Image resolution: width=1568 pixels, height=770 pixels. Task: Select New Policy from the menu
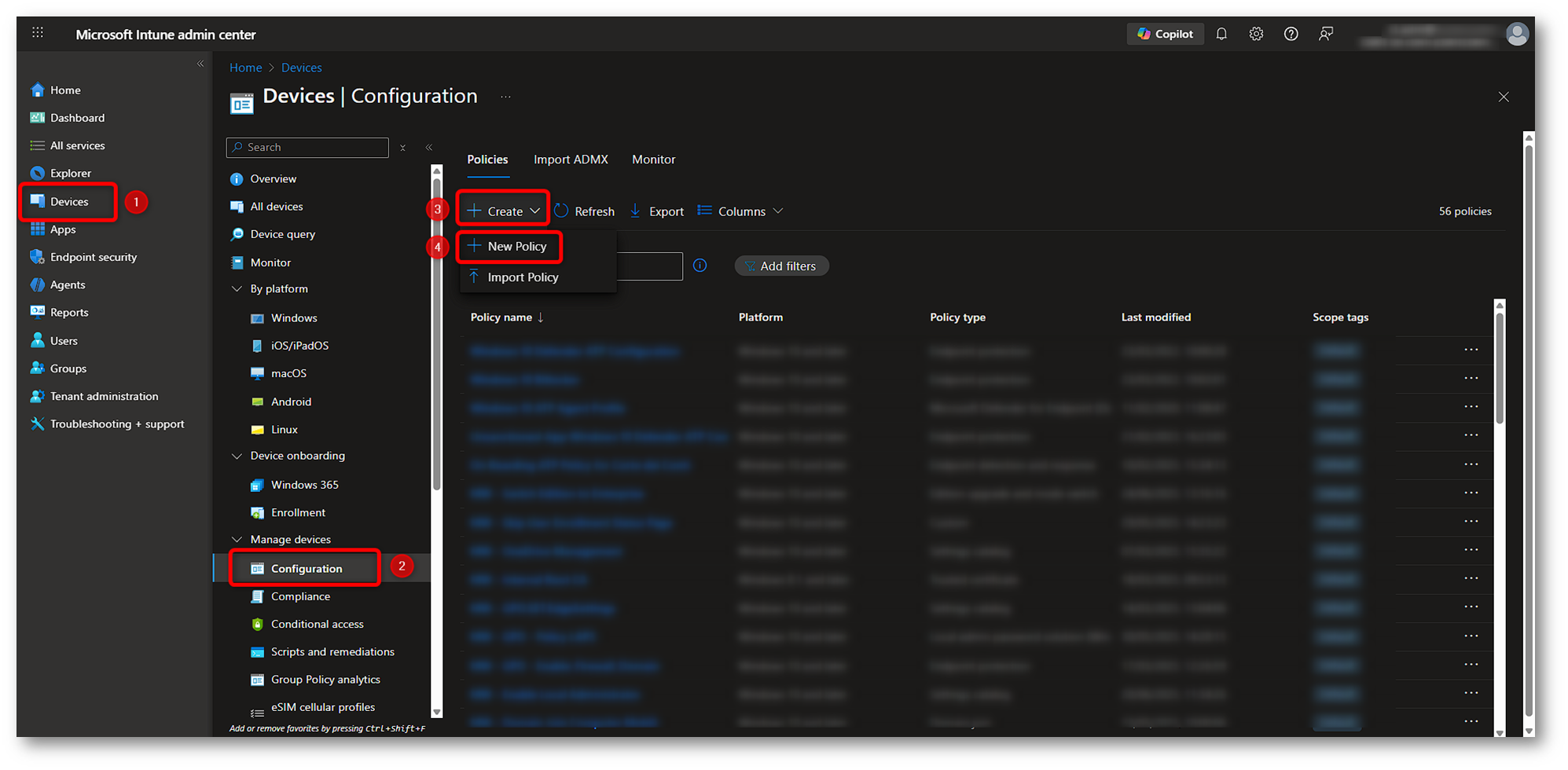(516, 247)
